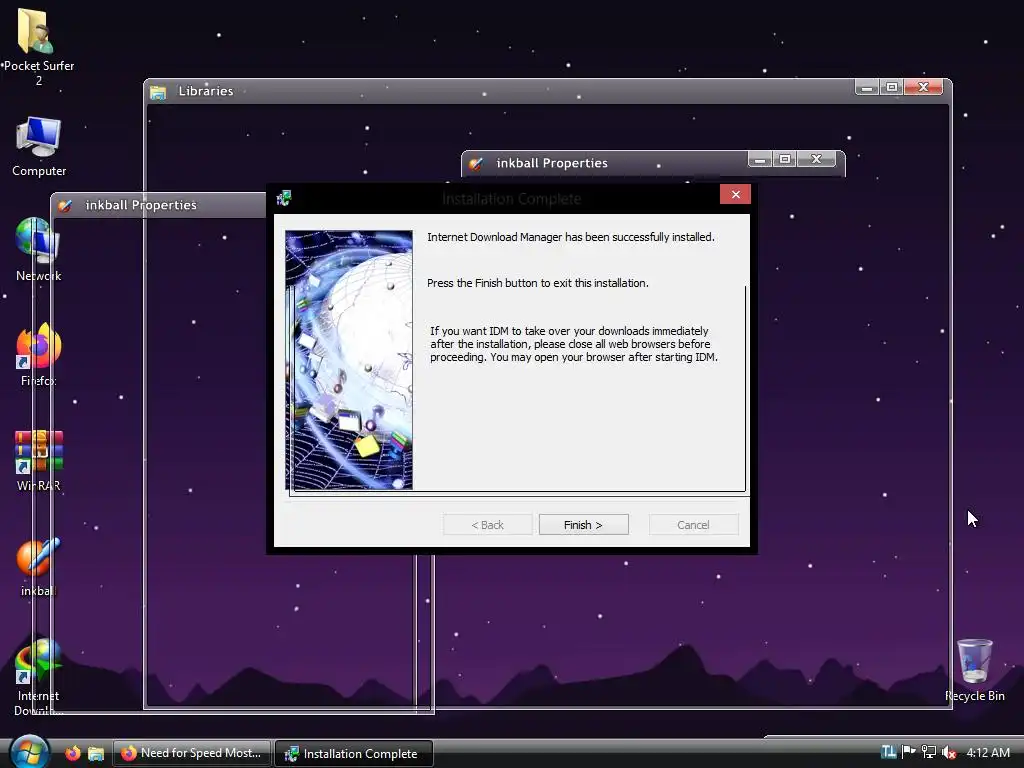The height and width of the screenshot is (768, 1024).
Task: Select the inkball desktop icon
Action: pyautogui.click(x=39, y=567)
